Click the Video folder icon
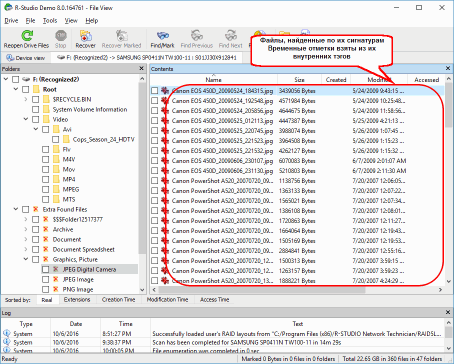The height and width of the screenshot is (364, 454). [46, 119]
